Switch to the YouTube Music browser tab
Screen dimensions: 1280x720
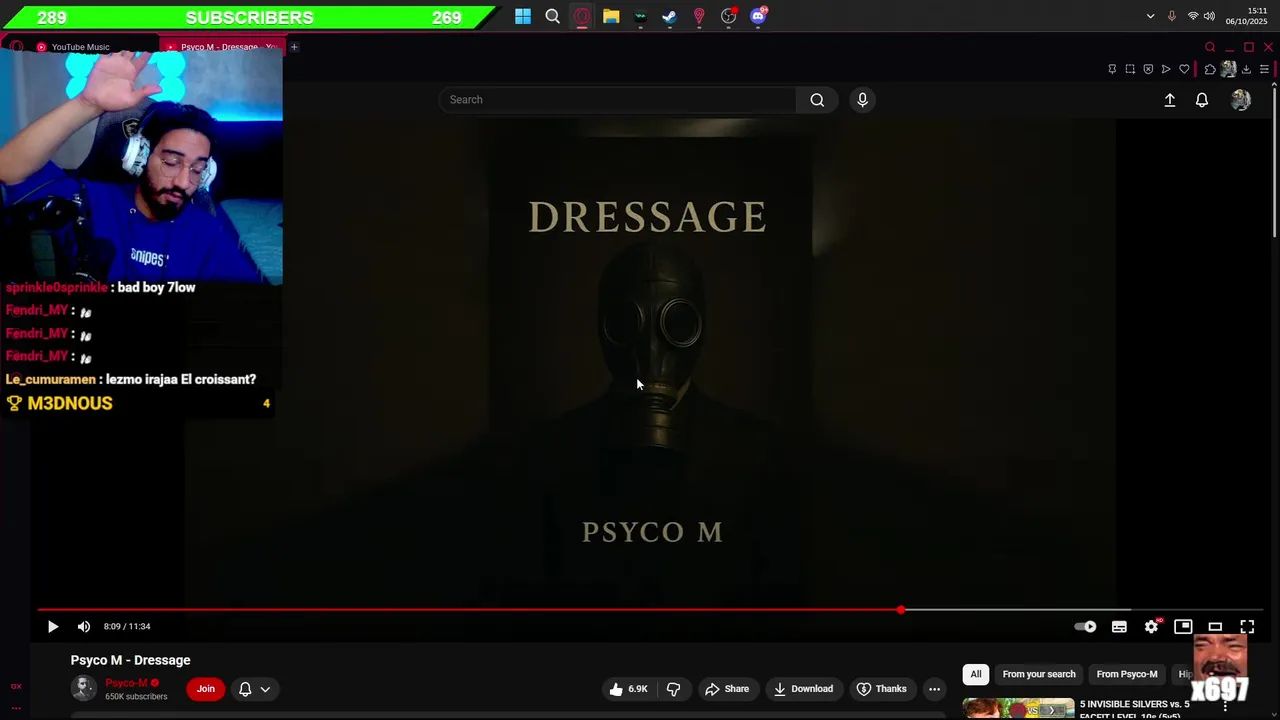[80, 47]
